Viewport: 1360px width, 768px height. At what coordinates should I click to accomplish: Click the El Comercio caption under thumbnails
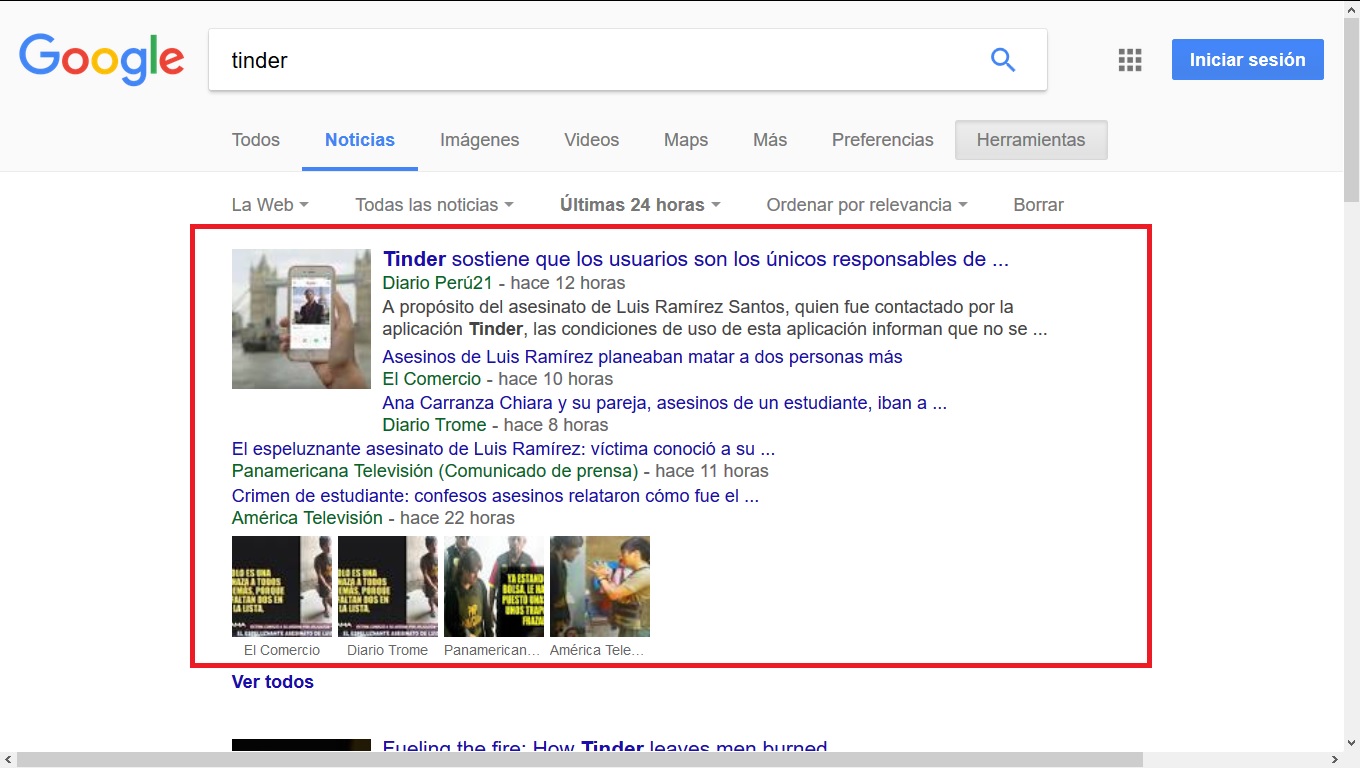[x=282, y=650]
